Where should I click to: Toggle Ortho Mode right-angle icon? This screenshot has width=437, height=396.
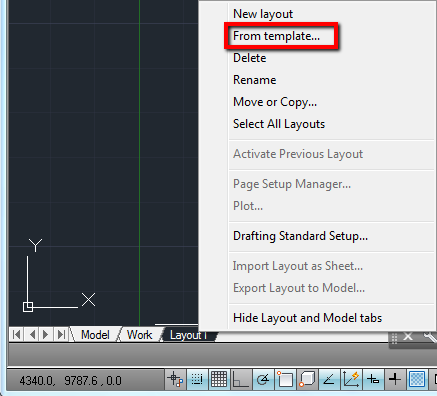tap(241, 379)
